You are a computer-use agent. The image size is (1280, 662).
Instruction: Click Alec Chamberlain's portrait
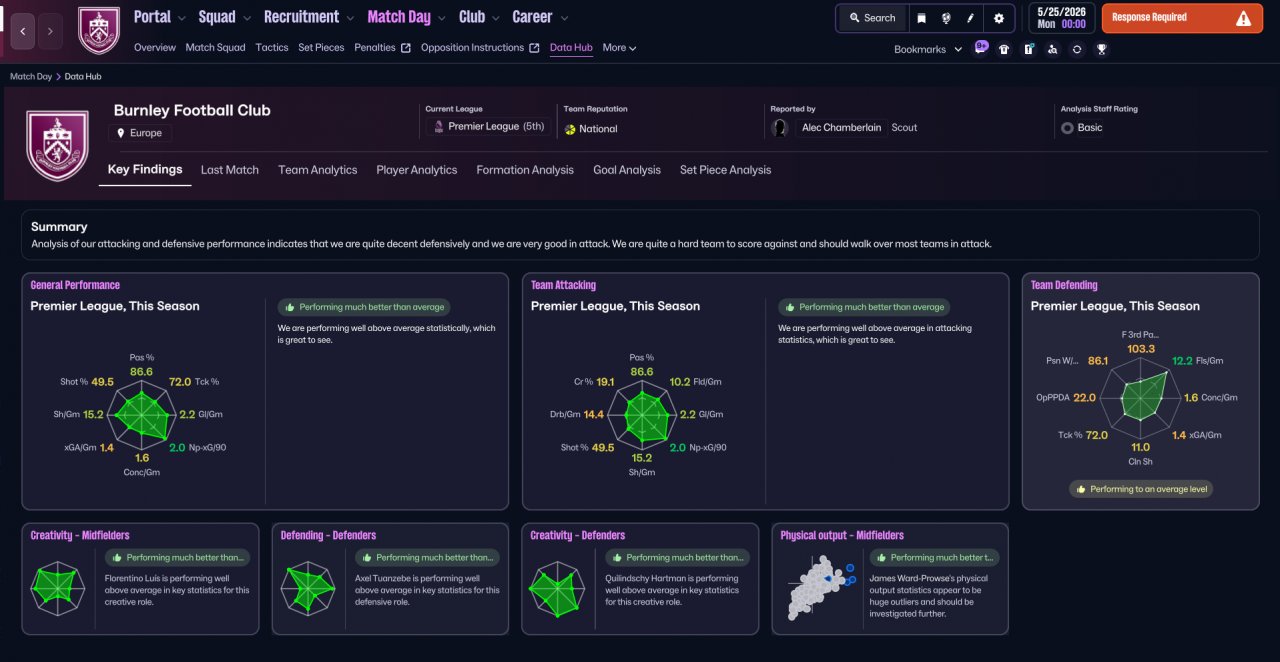point(780,128)
